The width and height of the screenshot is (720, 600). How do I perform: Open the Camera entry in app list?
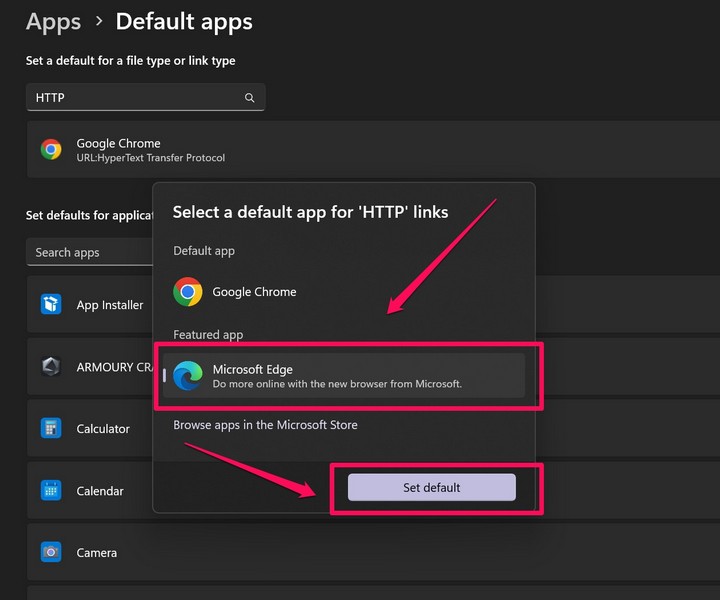[97, 552]
